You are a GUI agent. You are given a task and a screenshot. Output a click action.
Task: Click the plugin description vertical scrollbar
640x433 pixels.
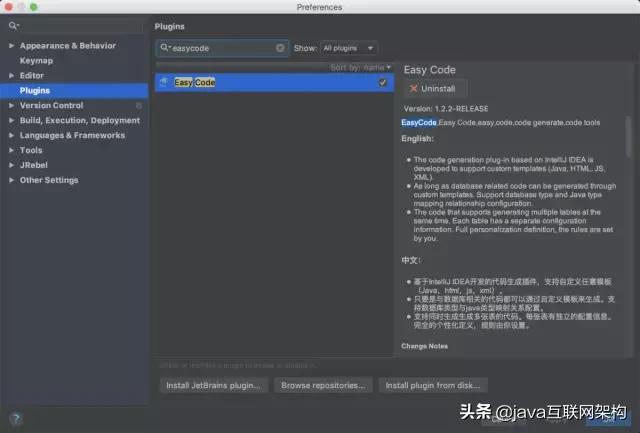(x=629, y=137)
